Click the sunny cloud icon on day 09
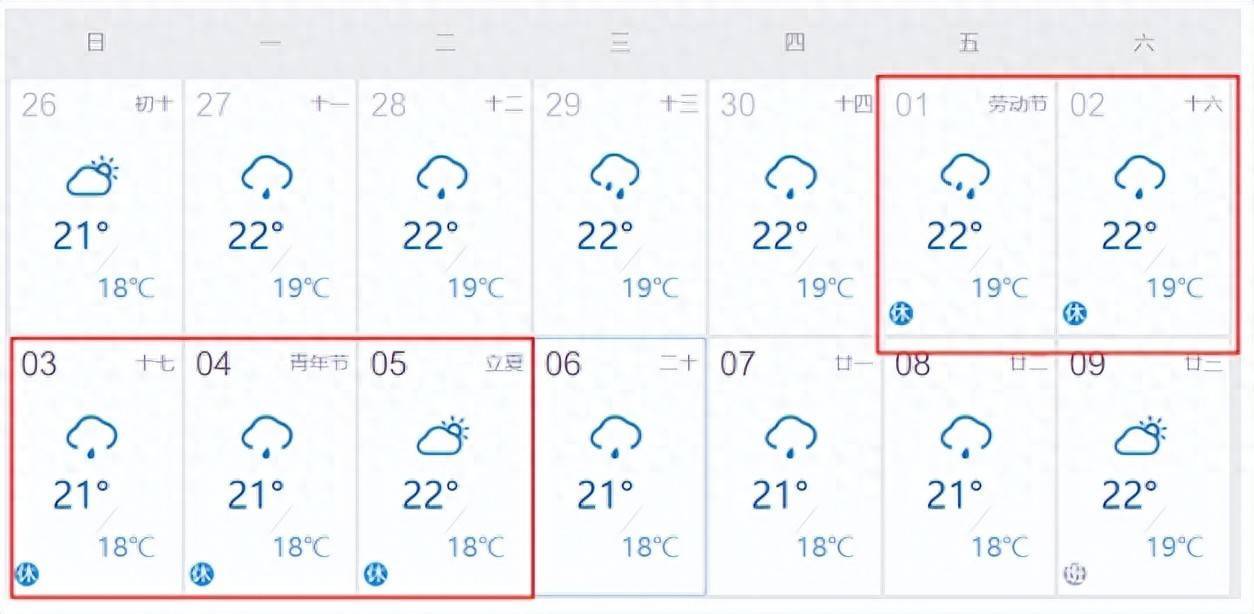This screenshot has width=1254, height=614. (1140, 436)
